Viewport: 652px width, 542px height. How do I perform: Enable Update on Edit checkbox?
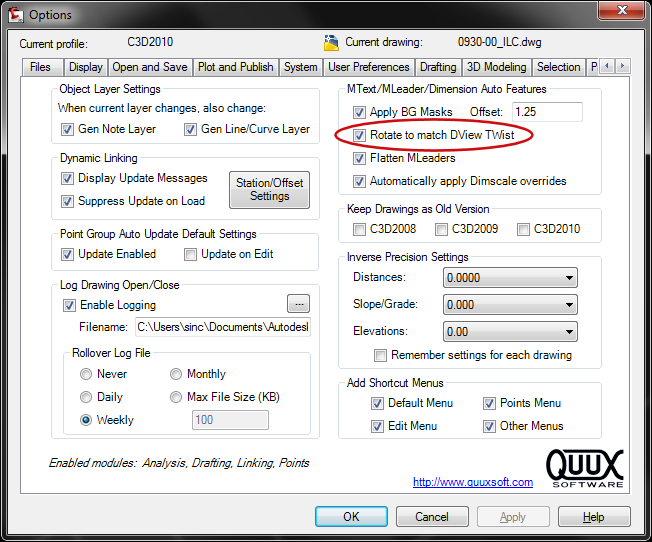coord(190,254)
